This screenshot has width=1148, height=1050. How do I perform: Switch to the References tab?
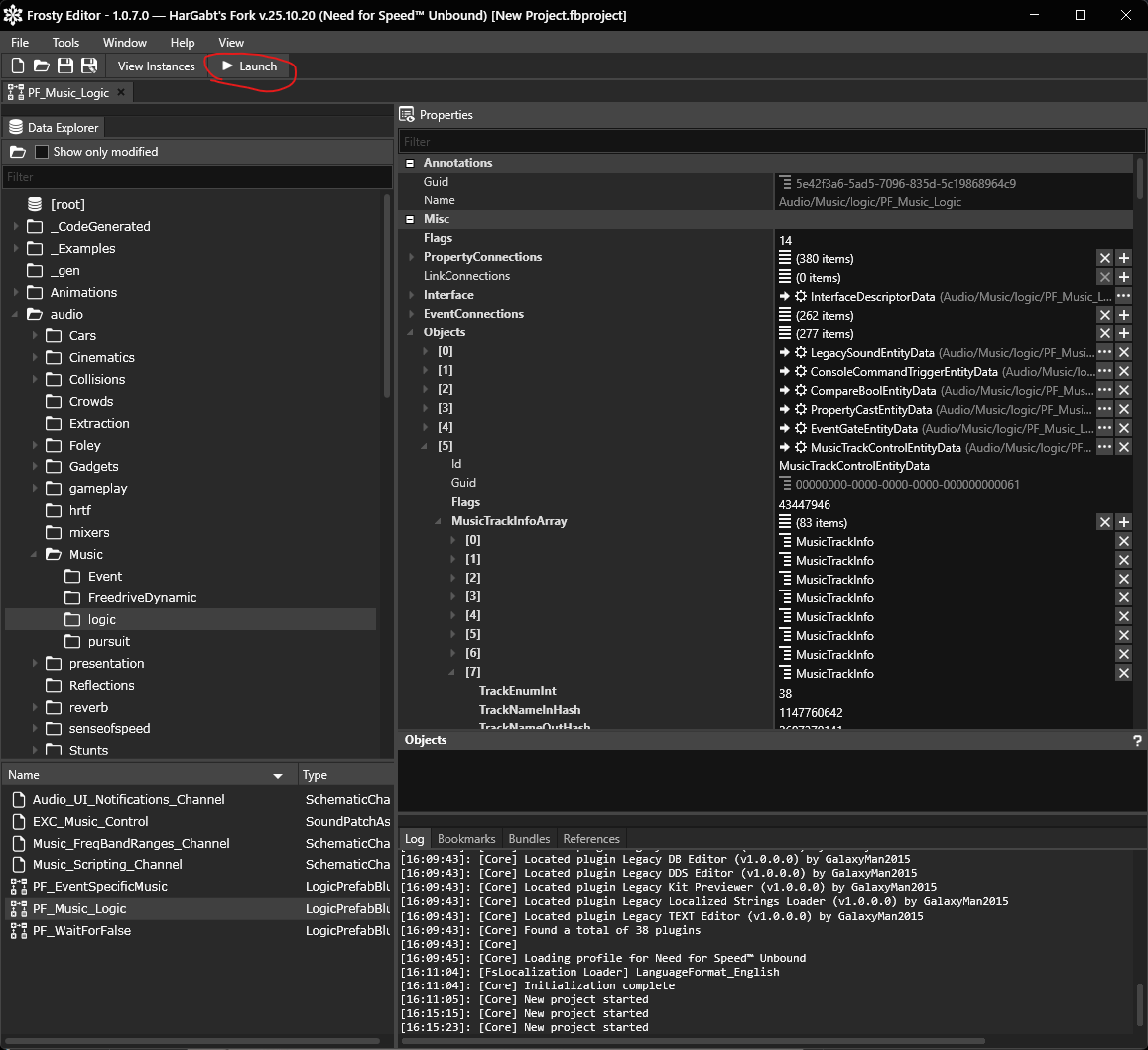[590, 839]
